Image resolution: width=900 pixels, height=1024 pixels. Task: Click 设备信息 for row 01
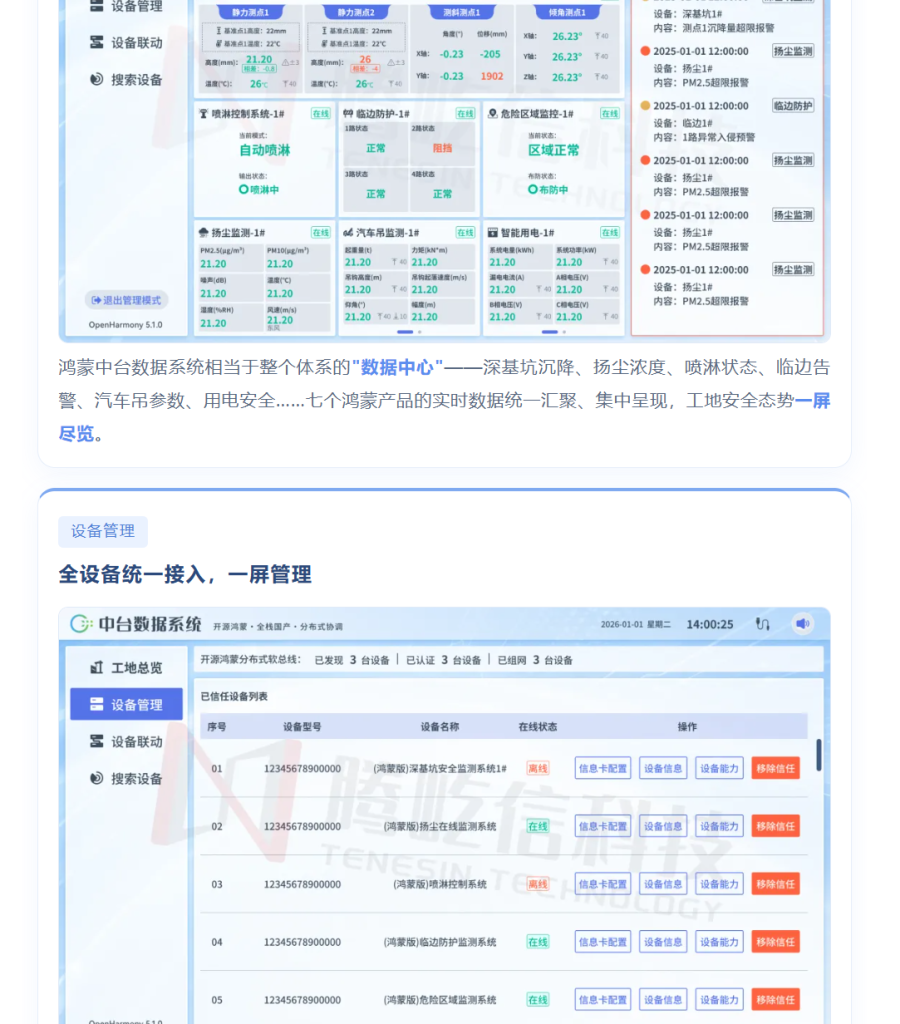tap(663, 769)
